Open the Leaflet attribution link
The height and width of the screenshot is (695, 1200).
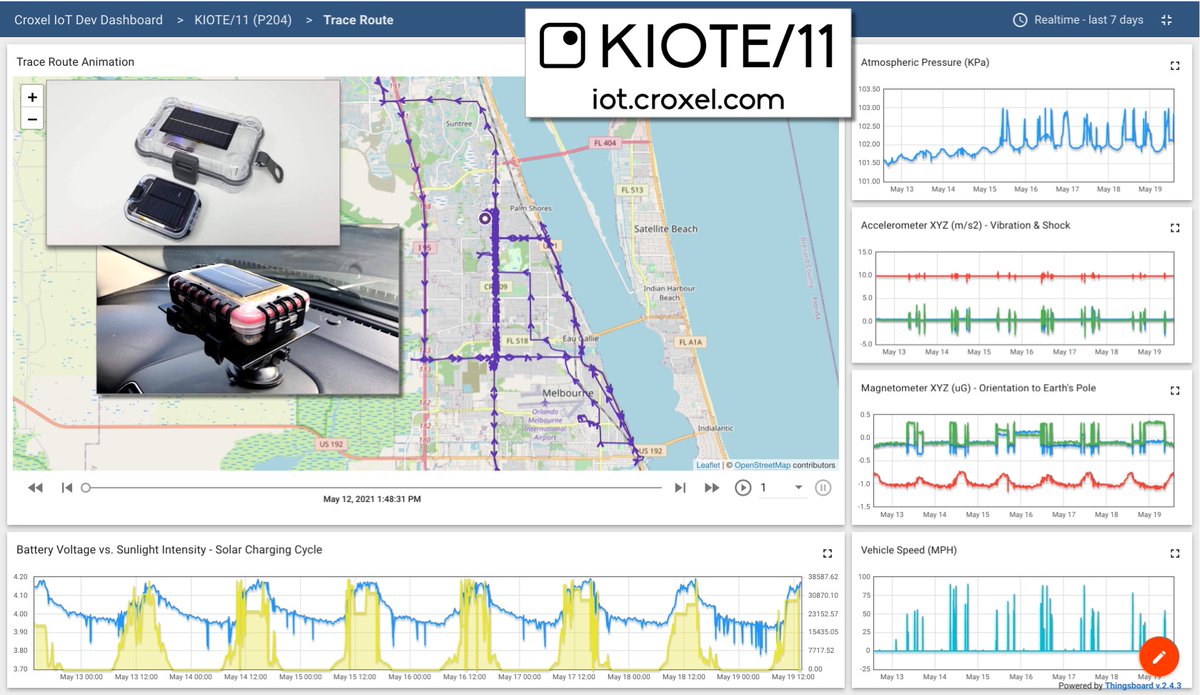tap(708, 465)
